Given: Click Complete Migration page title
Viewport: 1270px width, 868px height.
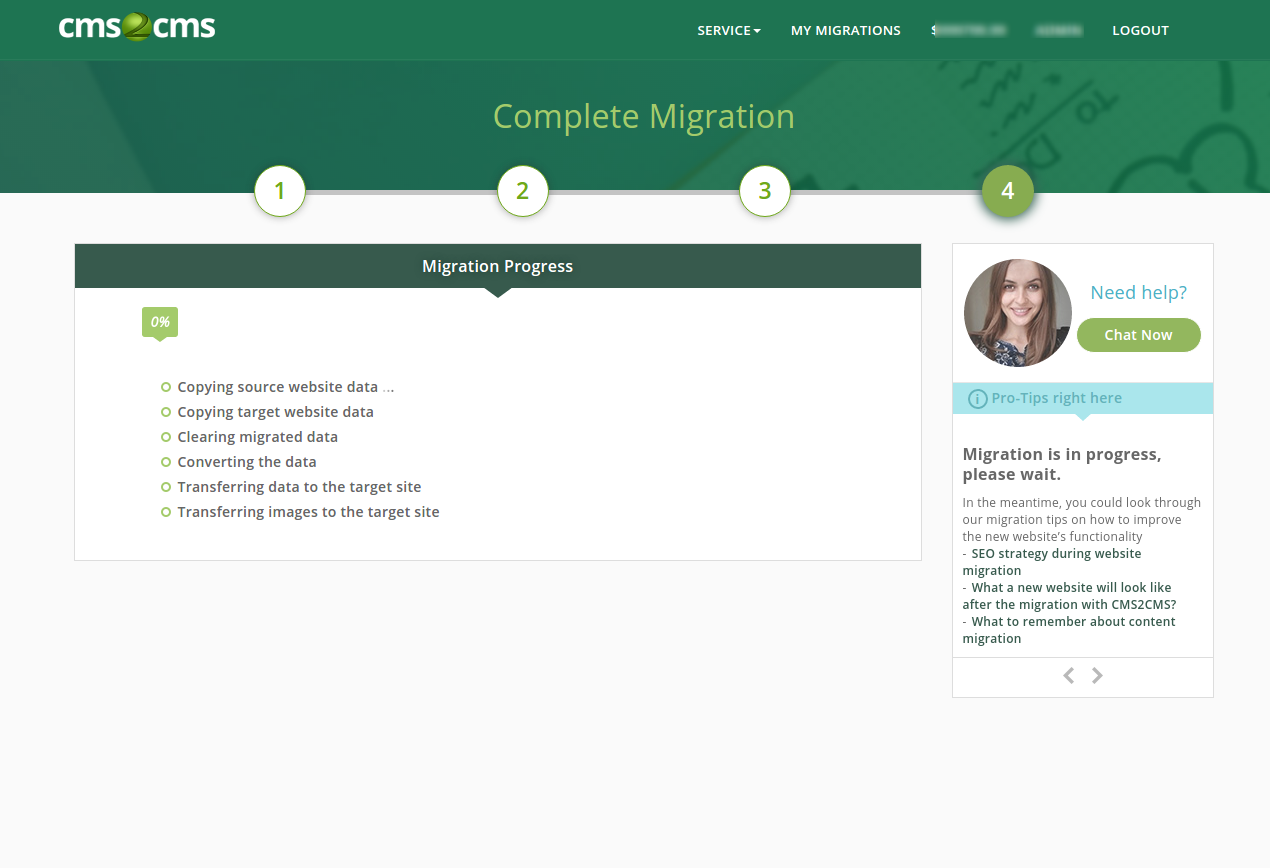Looking at the screenshot, I should coord(644,117).
